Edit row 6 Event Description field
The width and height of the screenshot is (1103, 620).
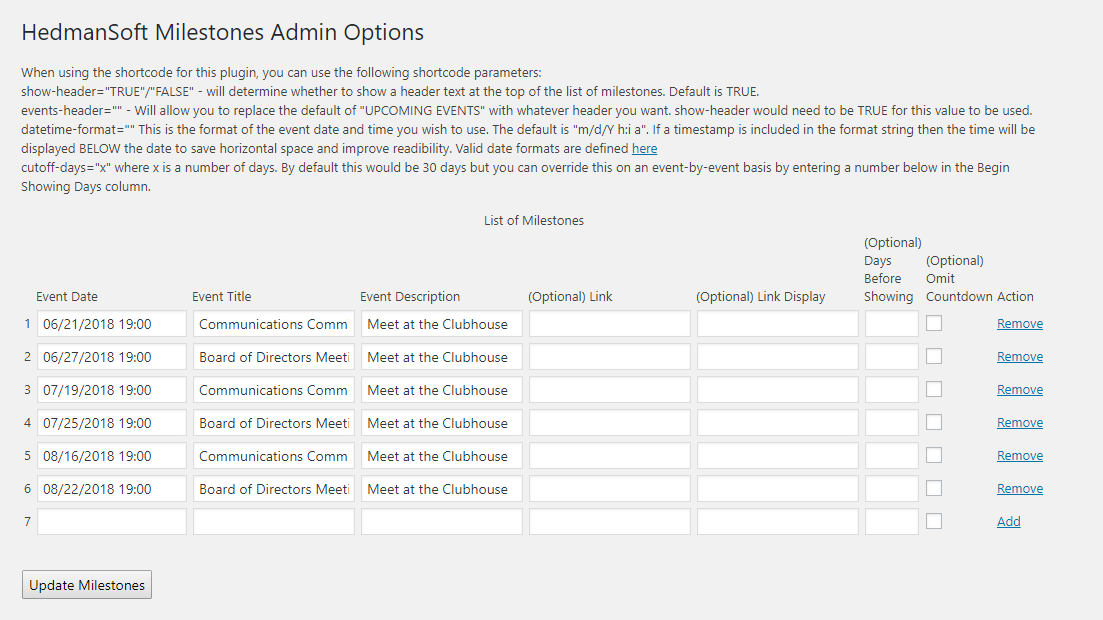442,489
